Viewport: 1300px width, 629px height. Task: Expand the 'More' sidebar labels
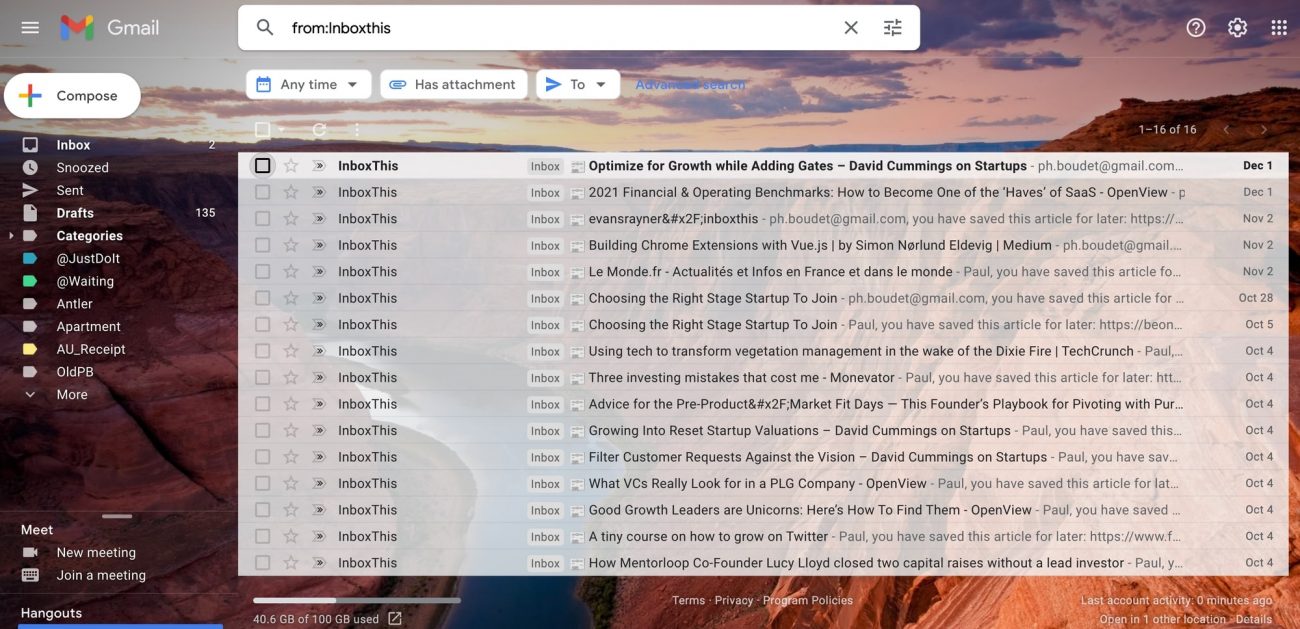click(72, 395)
